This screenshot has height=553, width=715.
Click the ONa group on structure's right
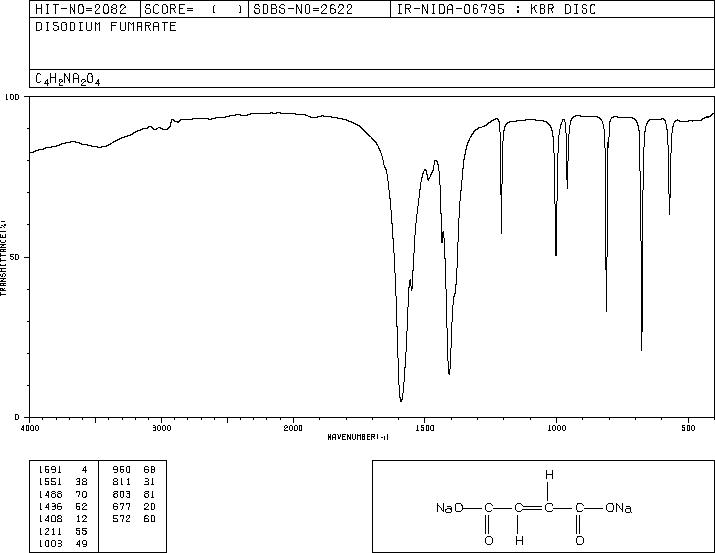[618, 508]
